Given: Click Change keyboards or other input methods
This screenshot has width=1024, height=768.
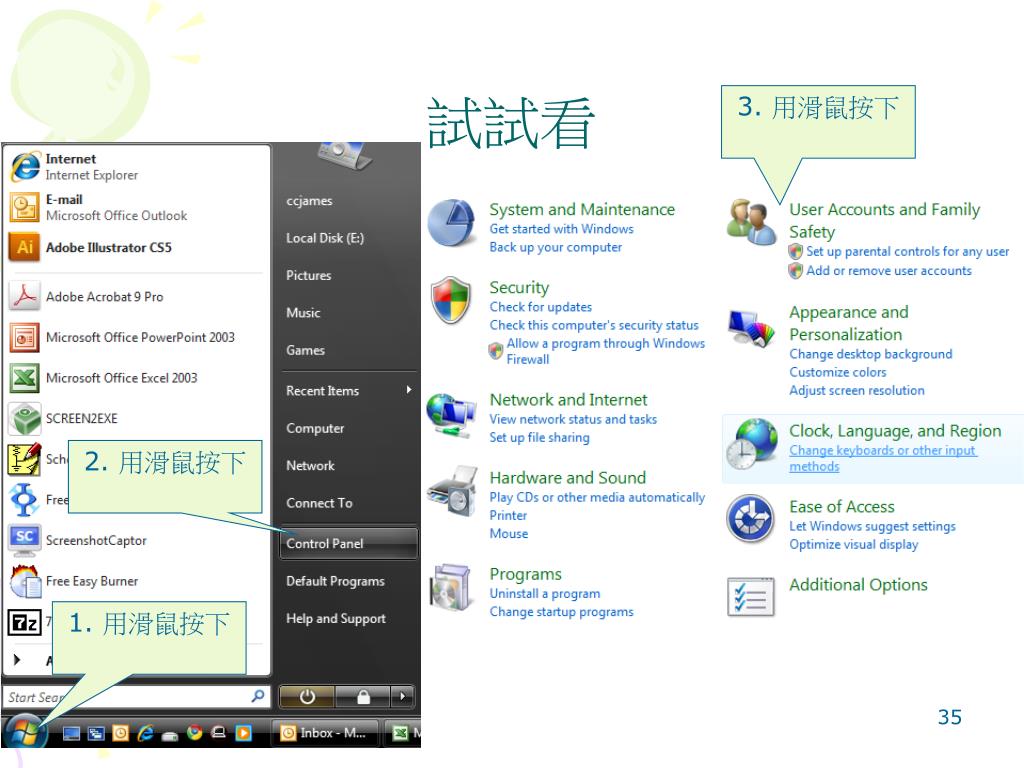Looking at the screenshot, I should 882,458.
